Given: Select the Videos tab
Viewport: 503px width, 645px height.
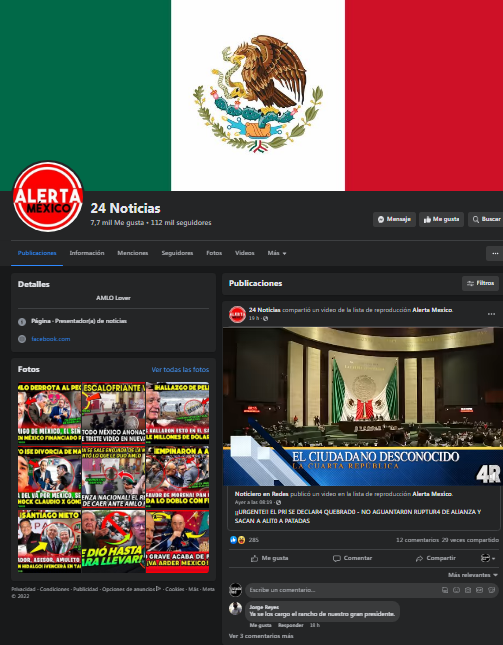Looking at the screenshot, I should [245, 253].
